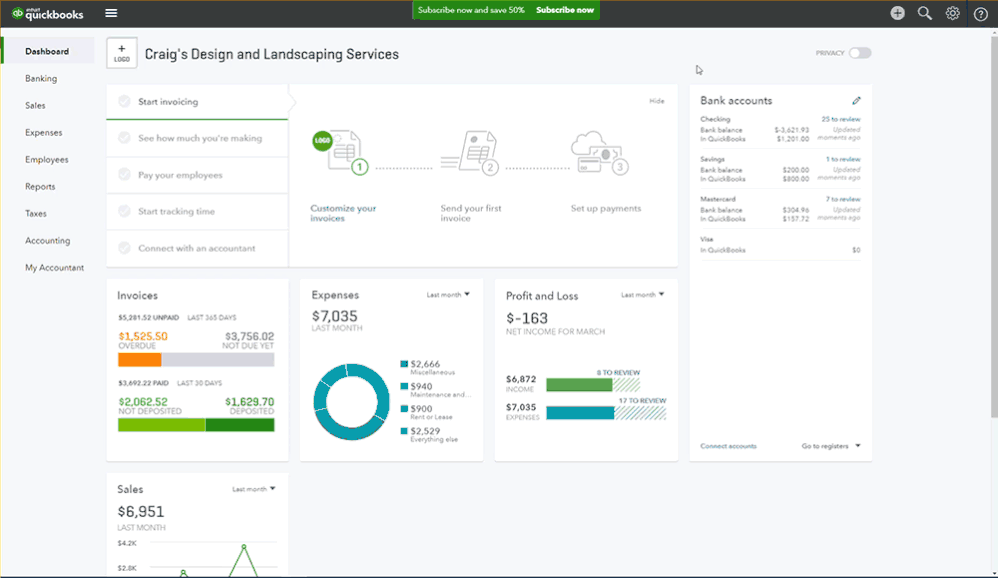
Task: Click Start tracking time check circle
Action: click(x=124, y=211)
